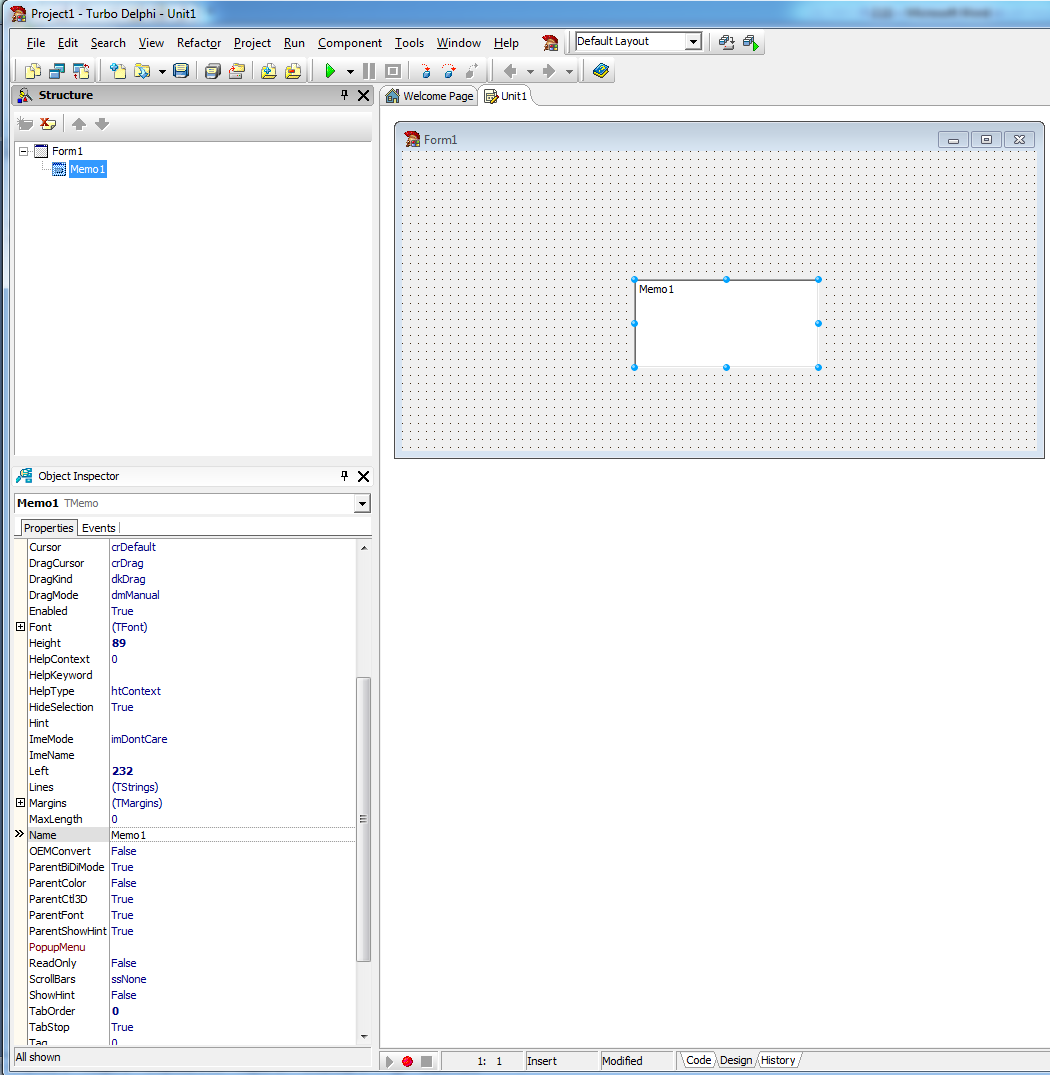Screen dimensions: 1050x1075
Task: Click the red macro record button
Action: (x=408, y=1061)
